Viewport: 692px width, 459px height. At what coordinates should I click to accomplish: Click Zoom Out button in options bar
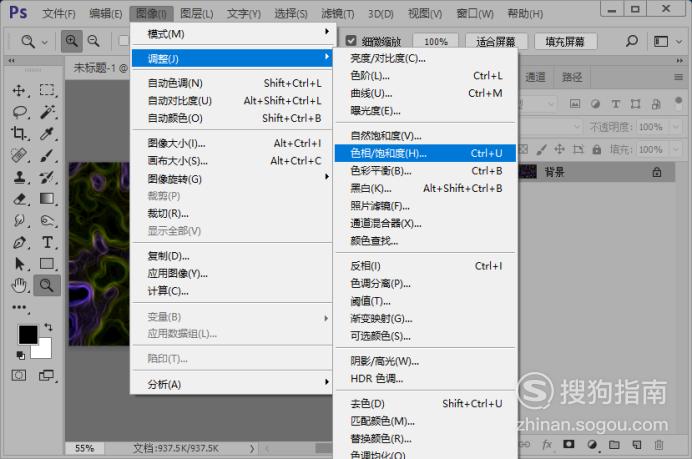94,41
